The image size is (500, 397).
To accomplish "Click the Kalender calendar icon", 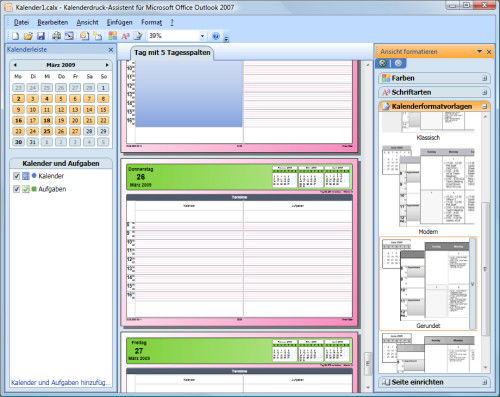I will tap(26, 176).
